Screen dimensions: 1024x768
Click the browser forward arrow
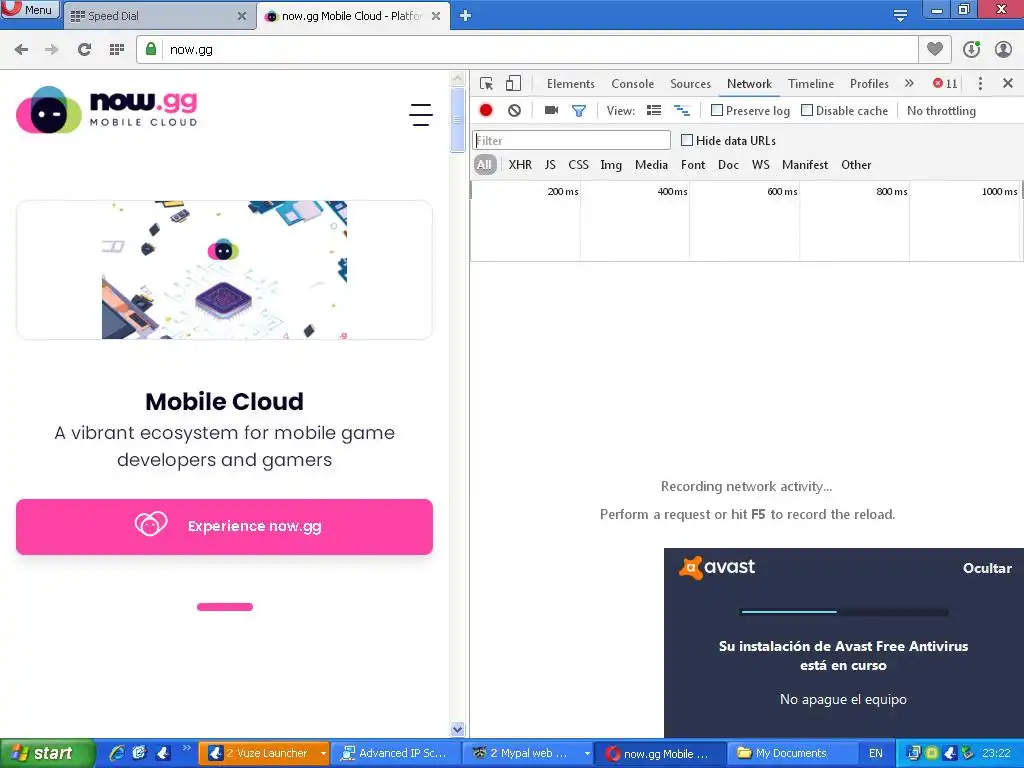[x=52, y=50]
